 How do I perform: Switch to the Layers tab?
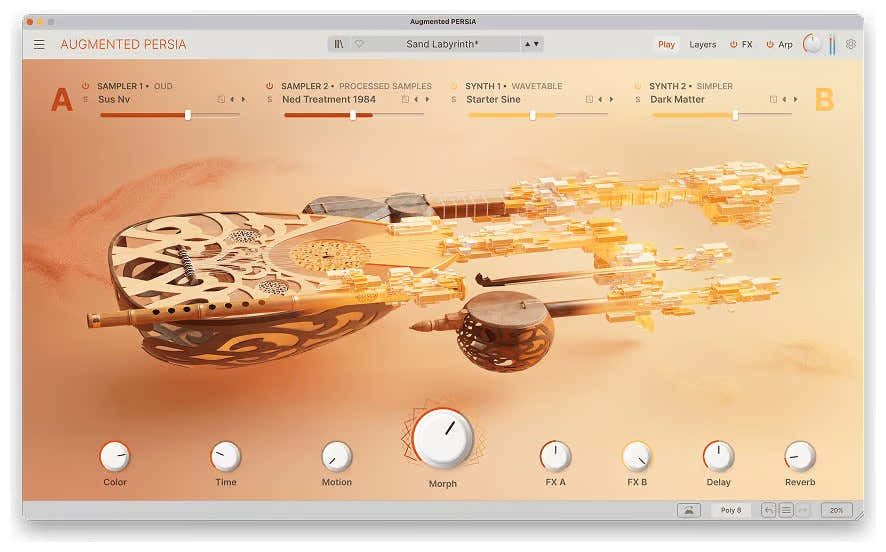(702, 44)
